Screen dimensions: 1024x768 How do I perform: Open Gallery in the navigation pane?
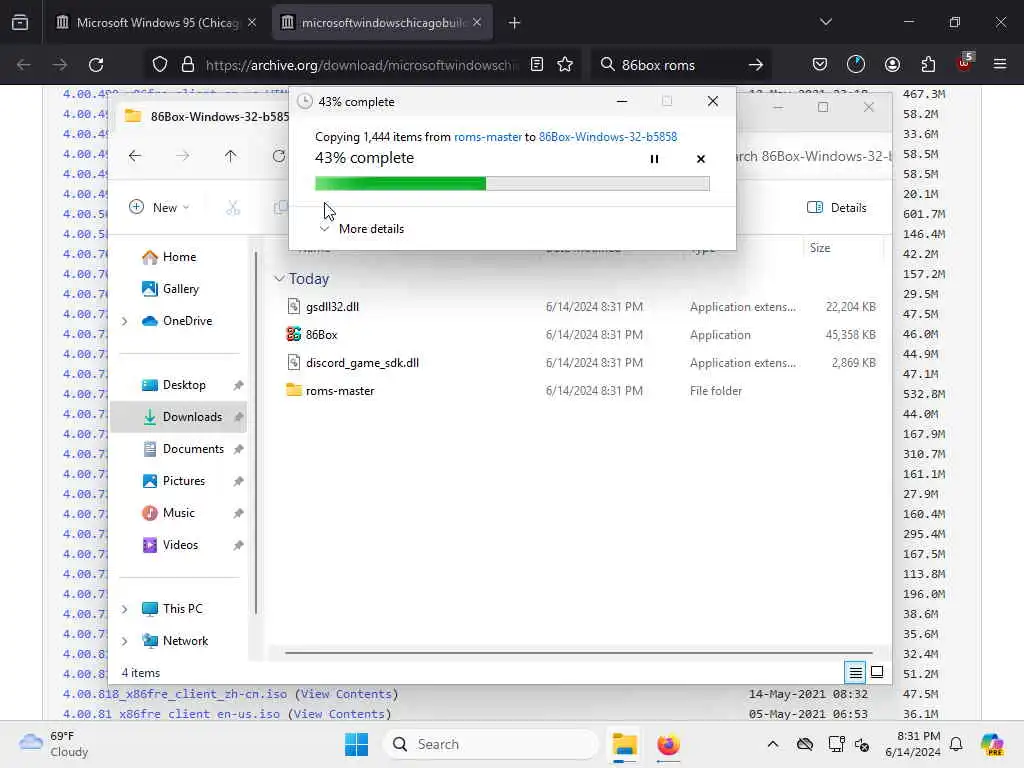tap(180, 289)
